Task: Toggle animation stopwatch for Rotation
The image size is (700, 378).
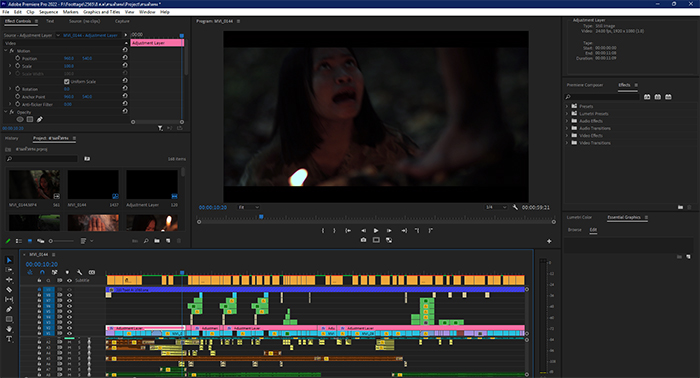Action: tap(18, 89)
